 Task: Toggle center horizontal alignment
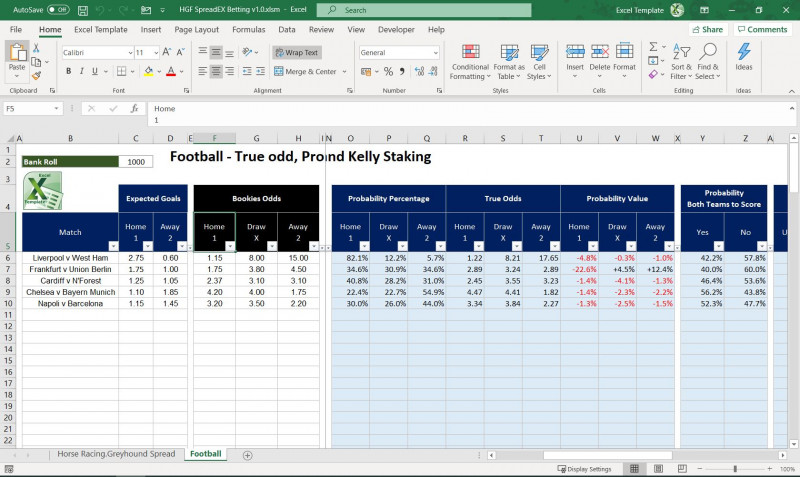[x=216, y=71]
